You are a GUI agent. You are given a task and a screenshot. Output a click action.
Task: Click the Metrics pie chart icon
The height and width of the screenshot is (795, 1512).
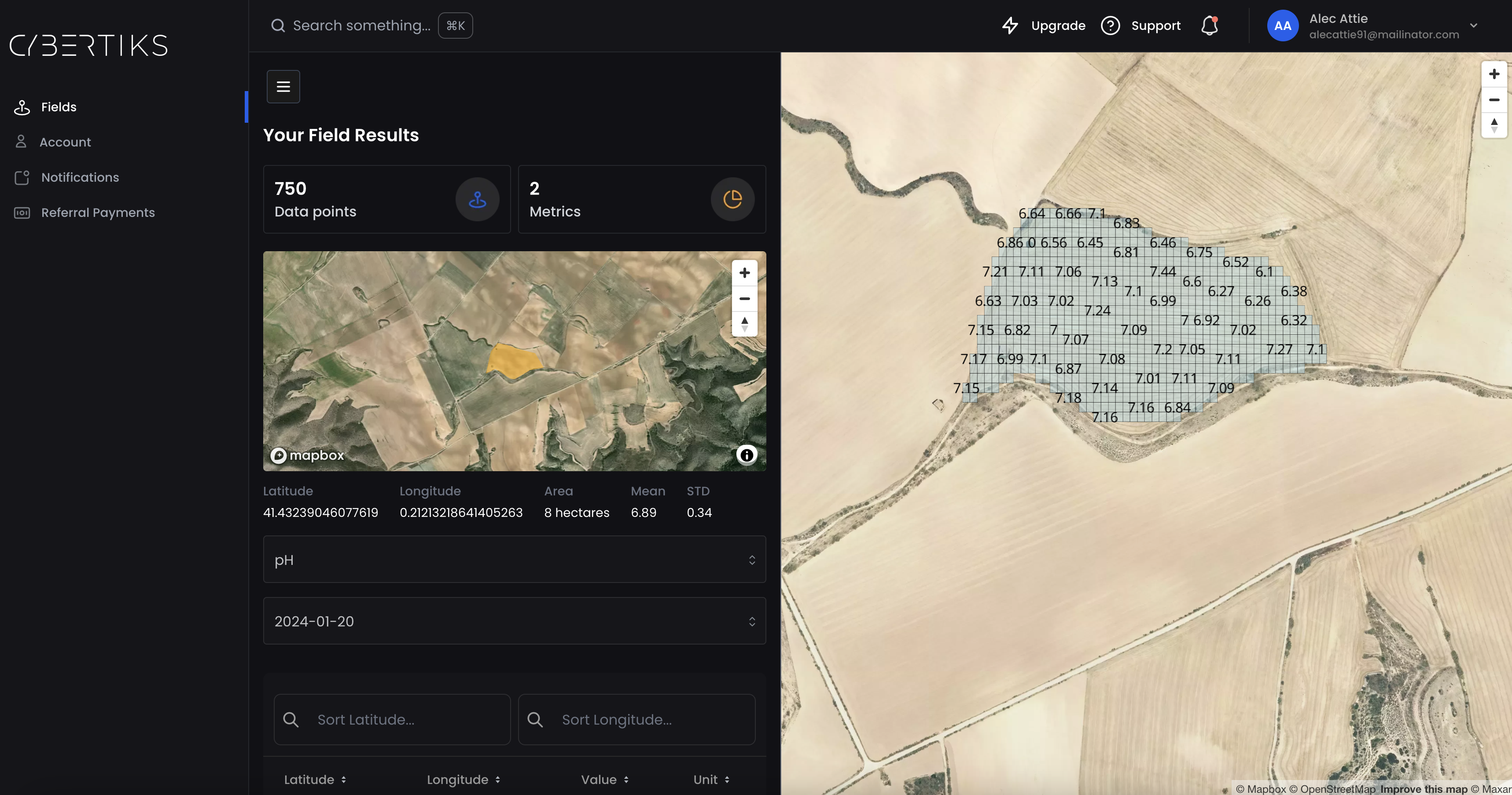[732, 199]
